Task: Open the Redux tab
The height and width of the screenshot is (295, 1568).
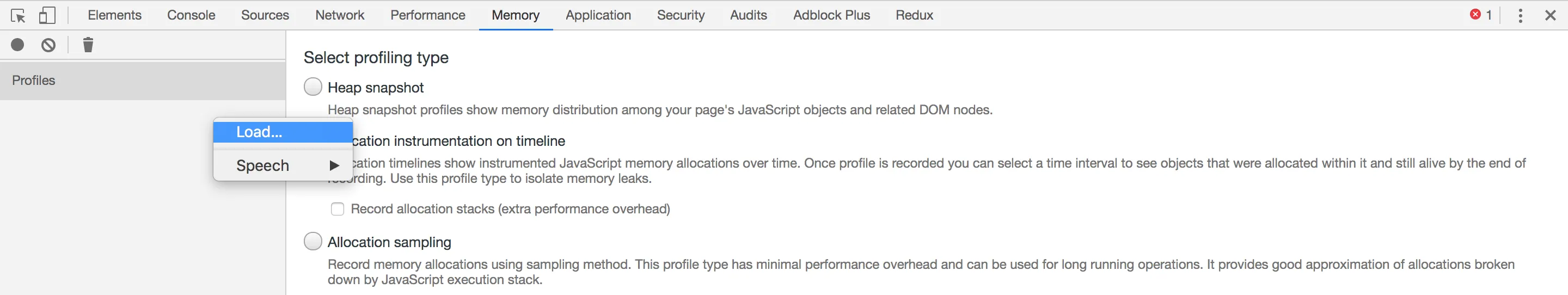Action: pos(914,15)
